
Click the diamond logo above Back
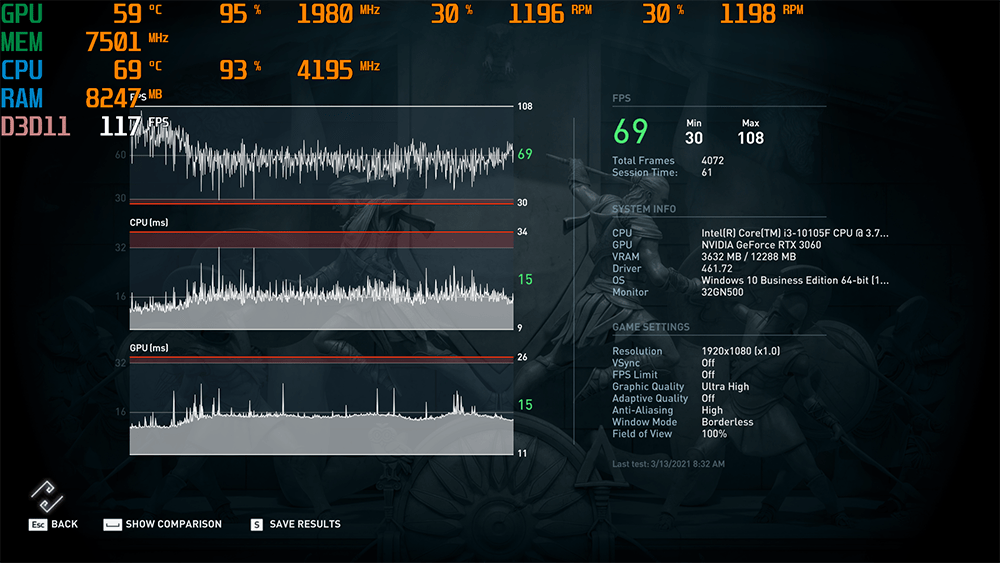click(47, 496)
